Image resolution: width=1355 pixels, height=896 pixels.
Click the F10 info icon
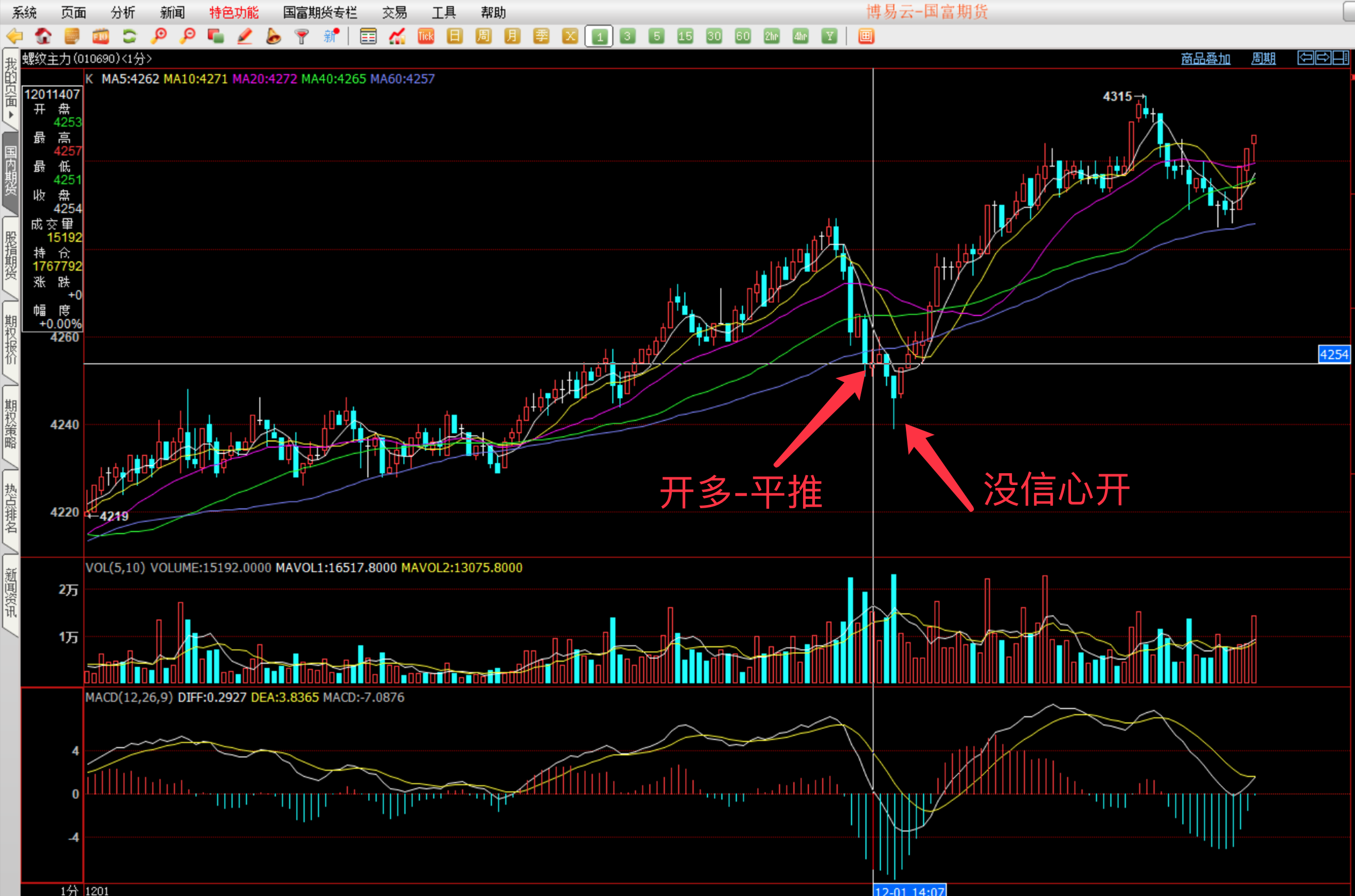101,37
